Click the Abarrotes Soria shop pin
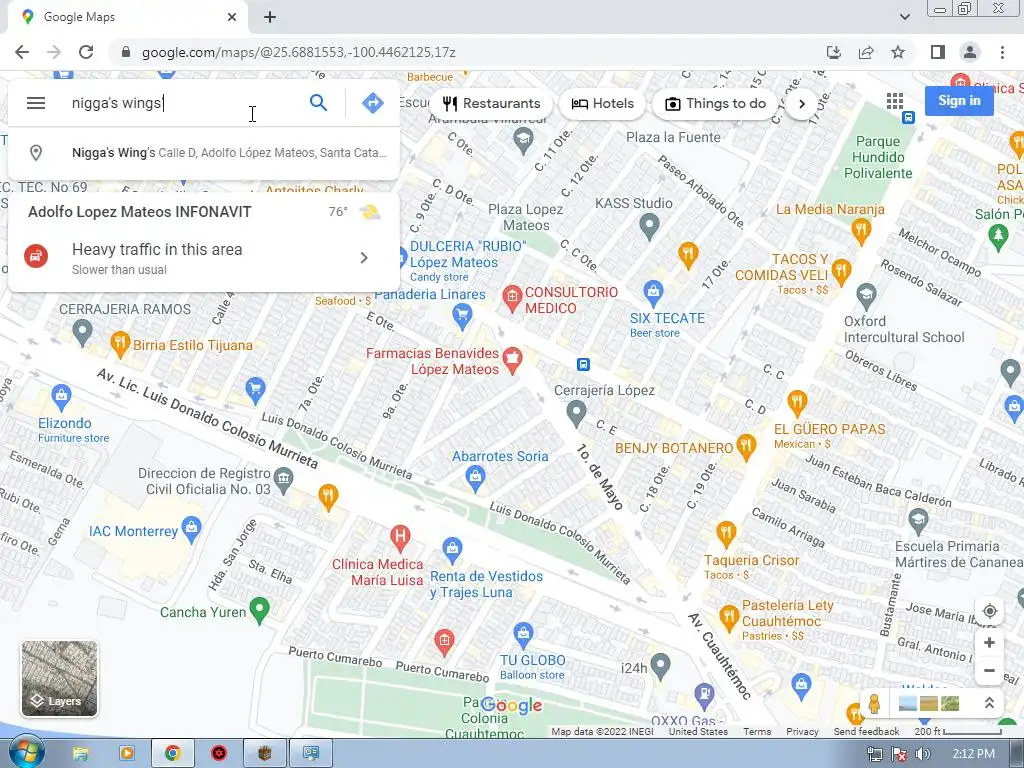This screenshot has width=1024, height=768. 475,479
